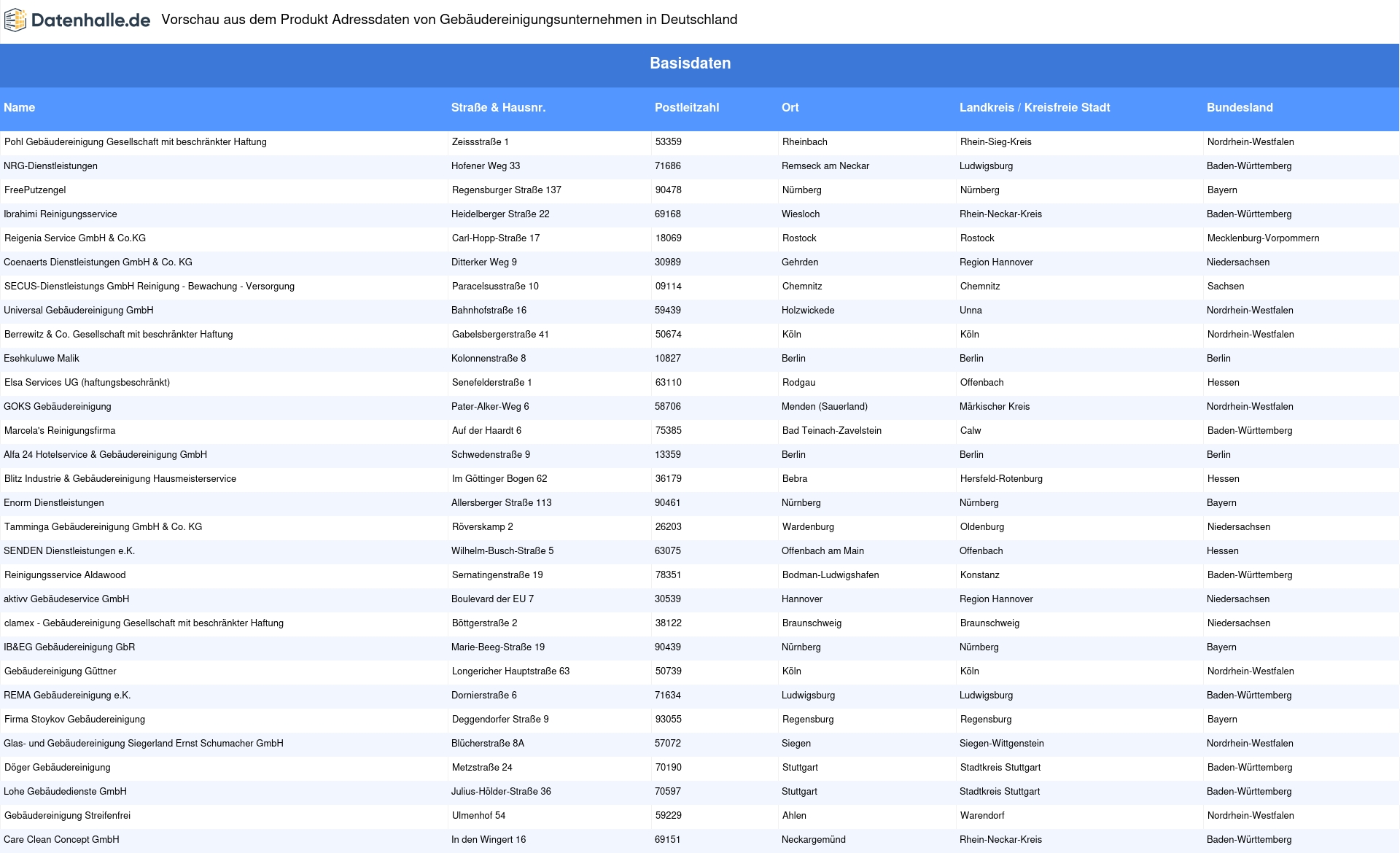The height and width of the screenshot is (853, 1400).
Task: Click the address Zeissstraße 1
Action: (x=481, y=142)
